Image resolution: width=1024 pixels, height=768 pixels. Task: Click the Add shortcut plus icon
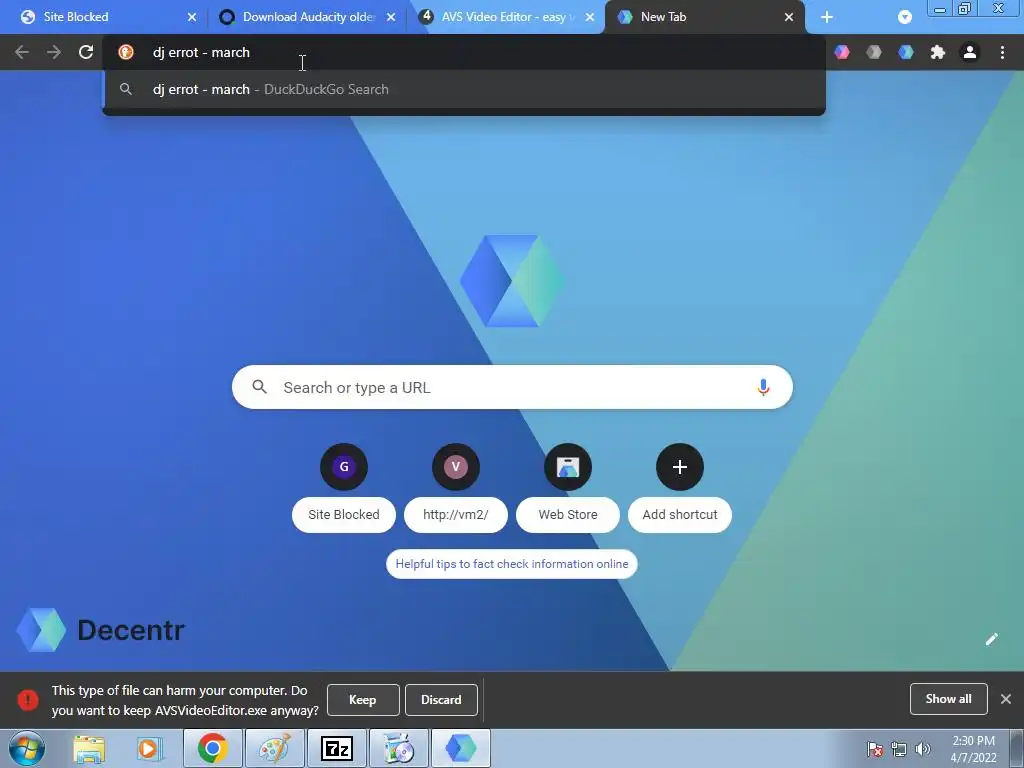click(x=680, y=467)
